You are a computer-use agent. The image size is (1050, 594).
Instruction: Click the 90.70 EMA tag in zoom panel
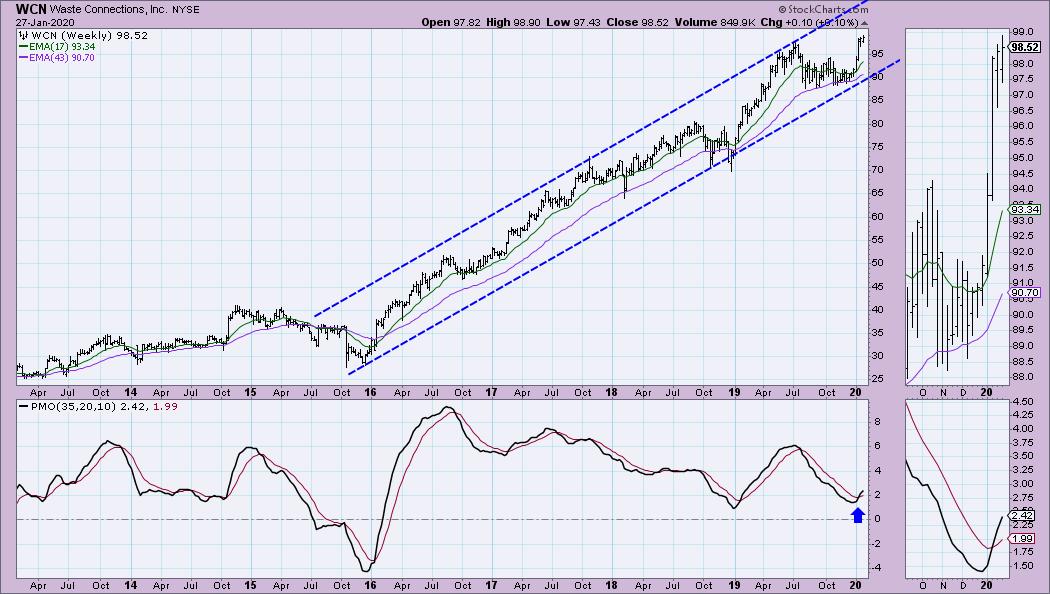click(x=1025, y=293)
